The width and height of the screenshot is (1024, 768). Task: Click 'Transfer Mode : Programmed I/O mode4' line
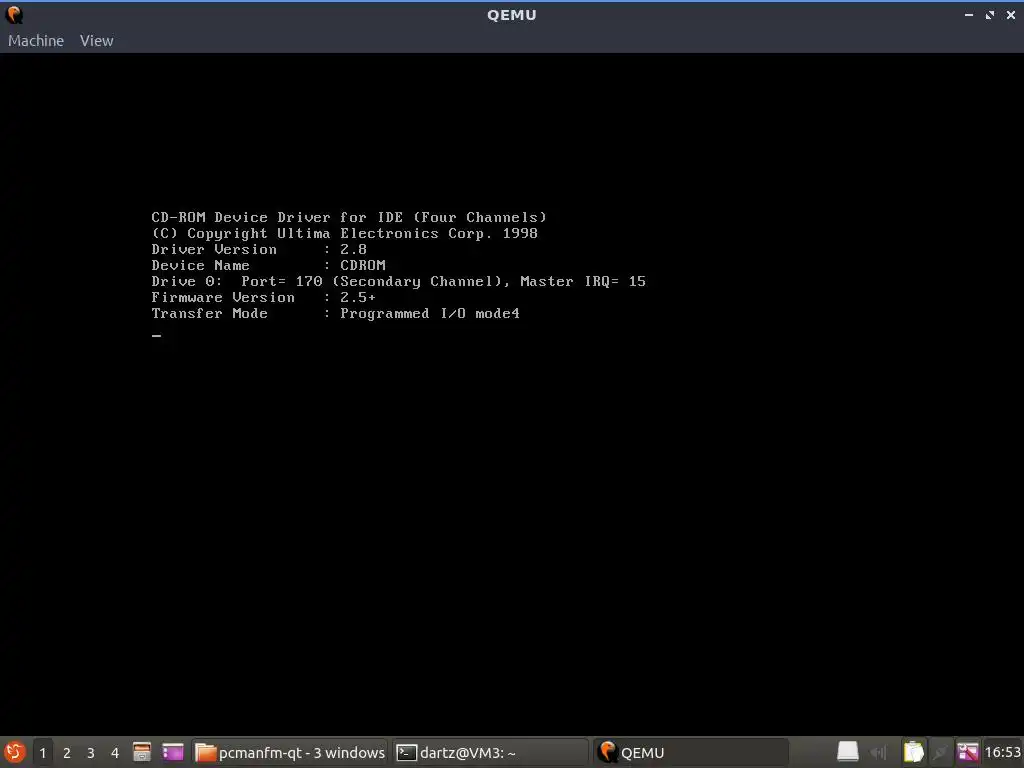336,313
